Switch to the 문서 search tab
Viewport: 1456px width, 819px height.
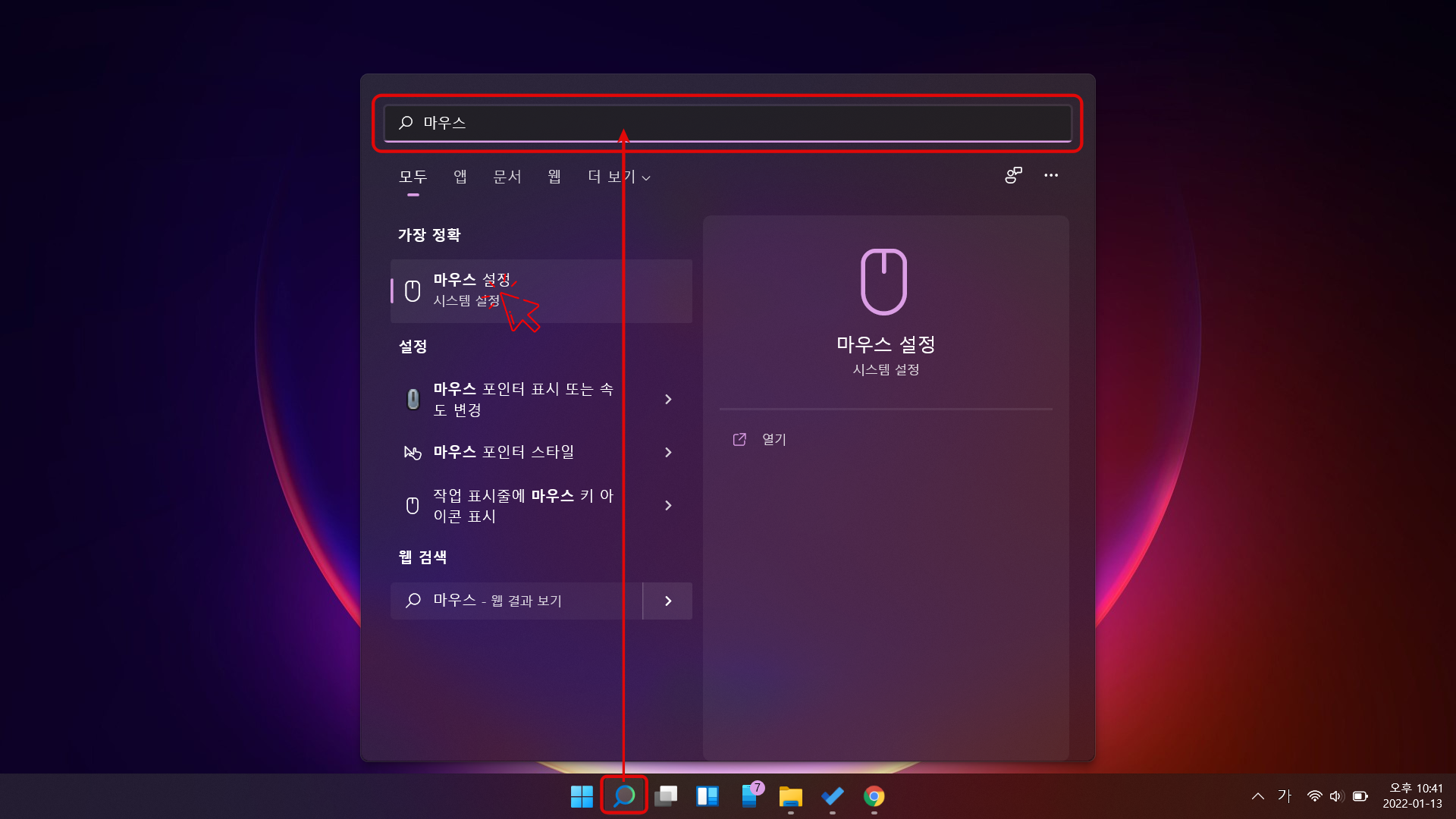click(x=507, y=176)
